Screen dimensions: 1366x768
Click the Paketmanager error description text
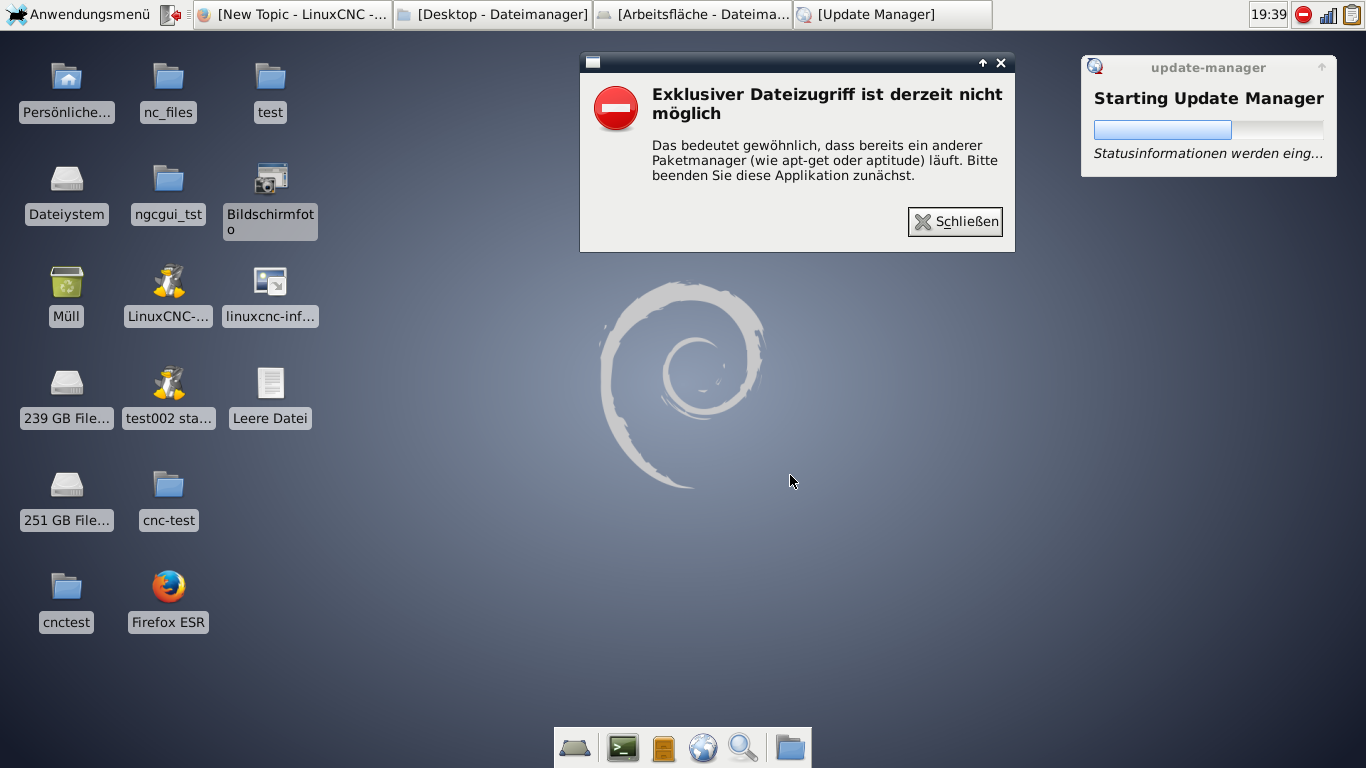click(825, 160)
